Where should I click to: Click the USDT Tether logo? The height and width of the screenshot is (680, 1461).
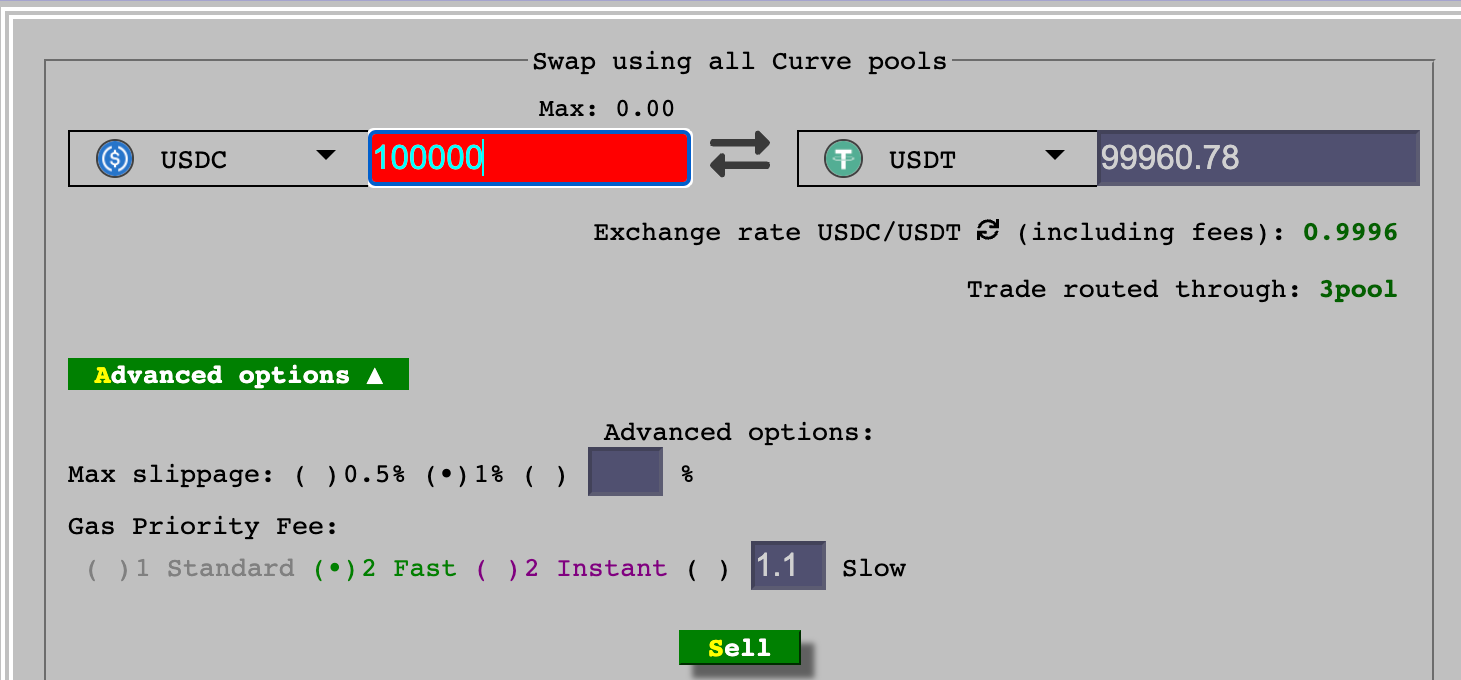843,159
